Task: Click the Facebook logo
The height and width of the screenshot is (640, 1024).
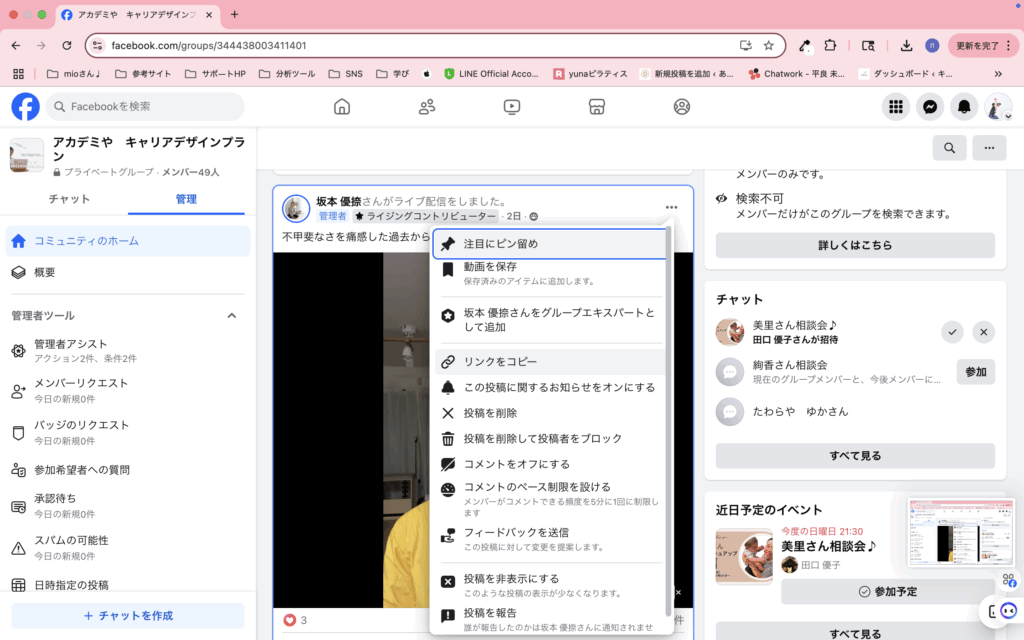Action: click(x=25, y=106)
